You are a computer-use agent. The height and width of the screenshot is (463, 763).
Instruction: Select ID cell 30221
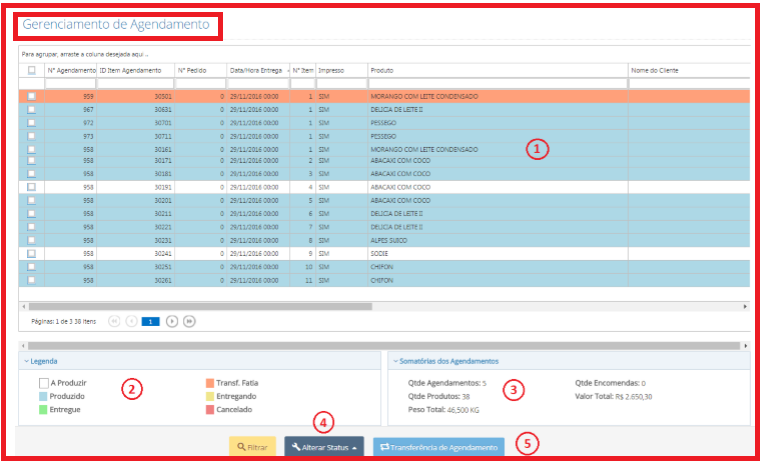pyautogui.click(x=136, y=227)
